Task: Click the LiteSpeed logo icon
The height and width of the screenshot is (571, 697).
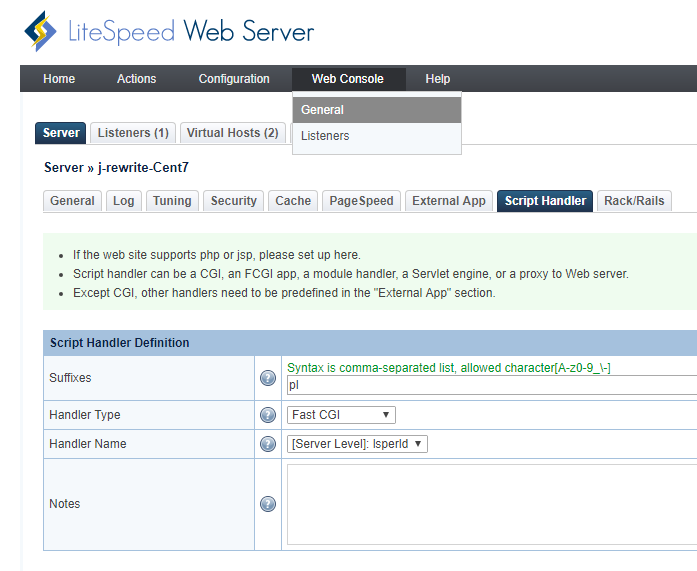Action: [40, 31]
